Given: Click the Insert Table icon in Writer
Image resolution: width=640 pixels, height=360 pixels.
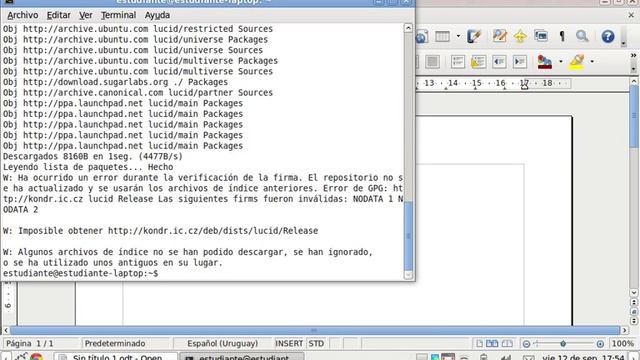Looking at the screenshot, I should (442, 36).
